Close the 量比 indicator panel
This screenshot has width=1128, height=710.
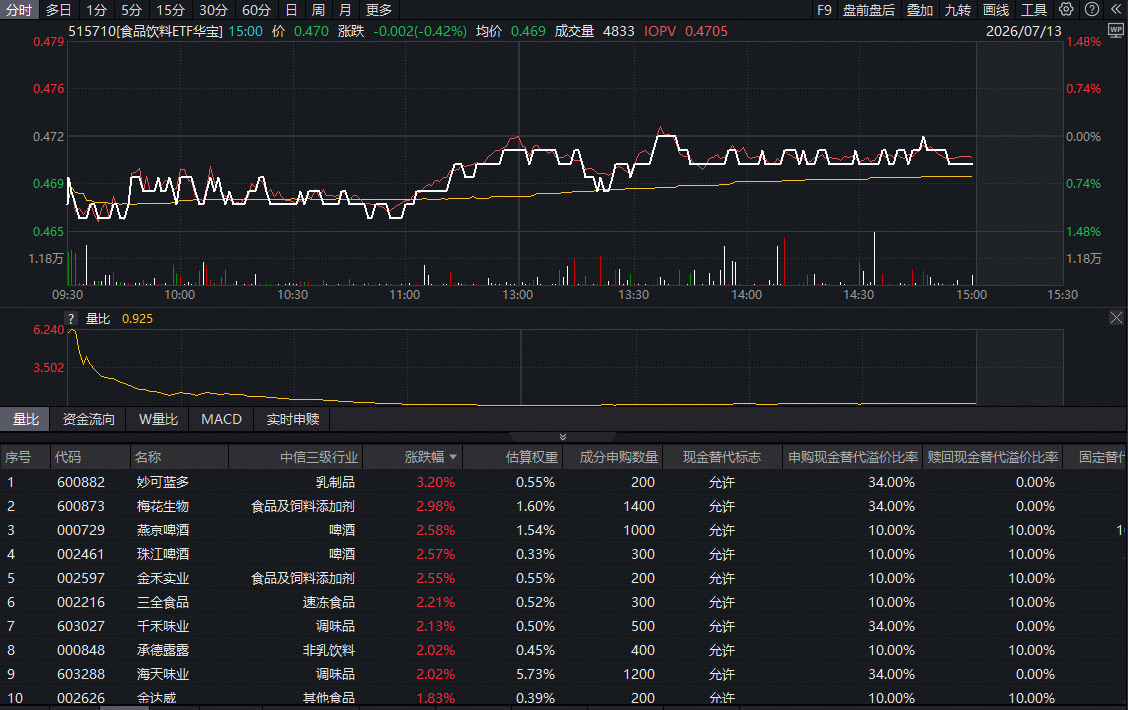1116,318
